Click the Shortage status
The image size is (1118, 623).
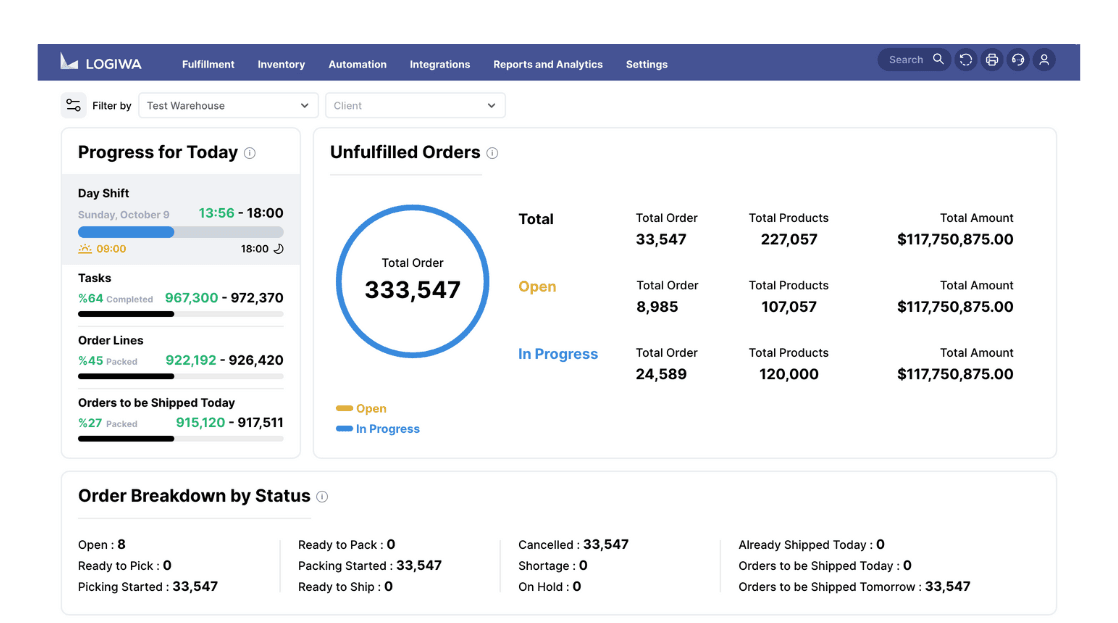pos(553,566)
